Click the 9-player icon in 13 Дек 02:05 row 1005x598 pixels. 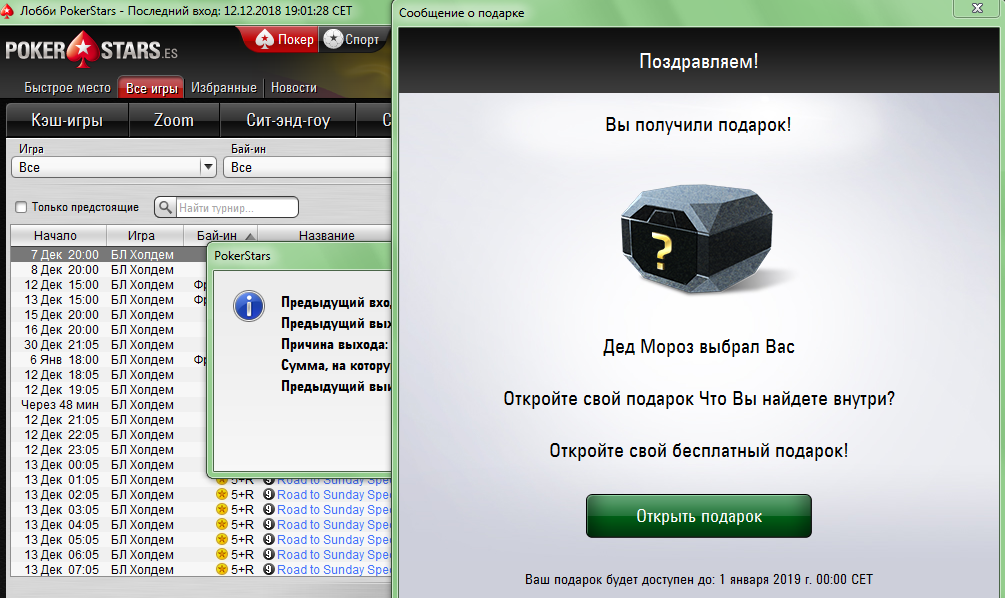click(x=269, y=494)
